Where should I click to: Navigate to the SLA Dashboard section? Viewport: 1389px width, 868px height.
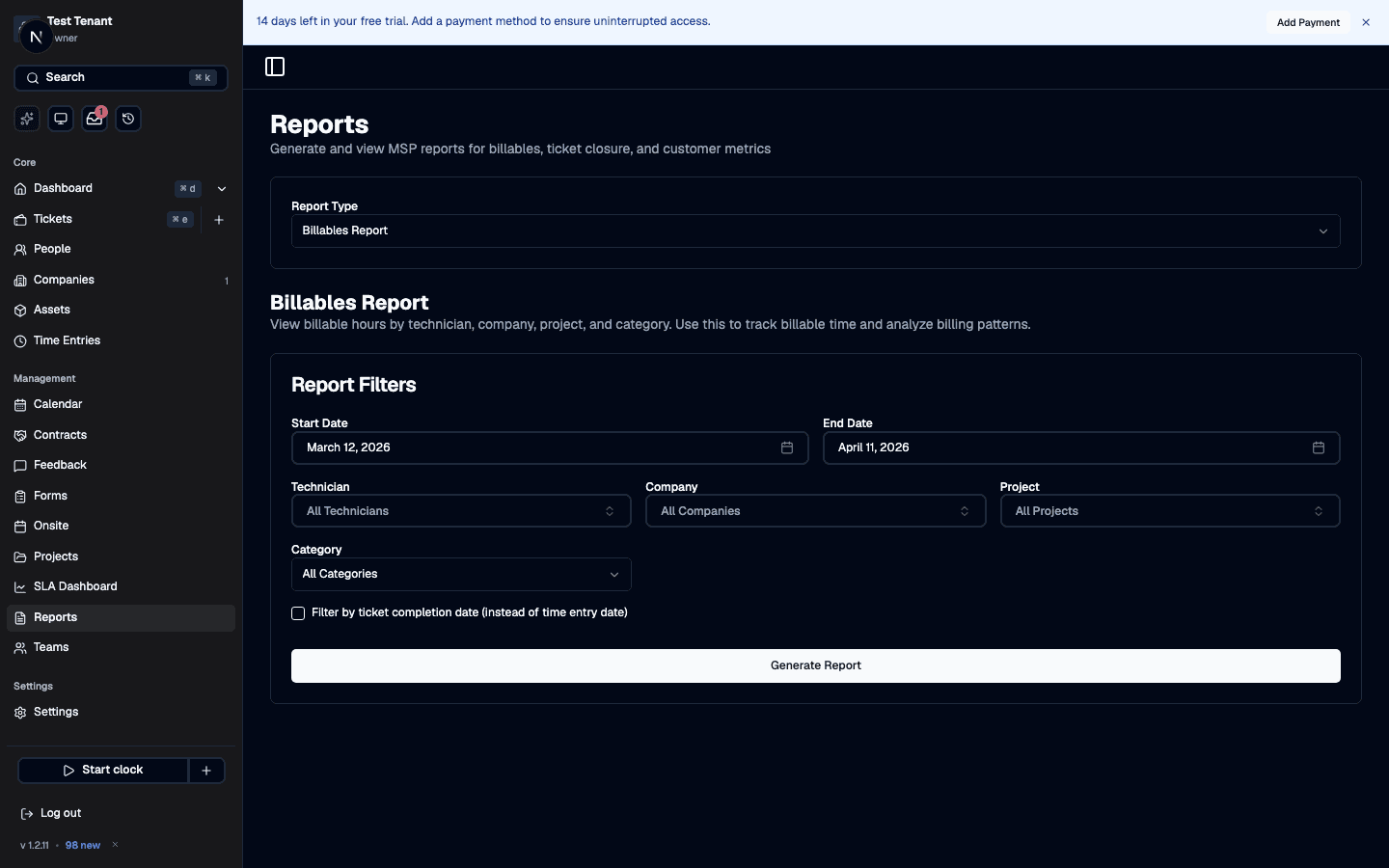(x=75, y=586)
